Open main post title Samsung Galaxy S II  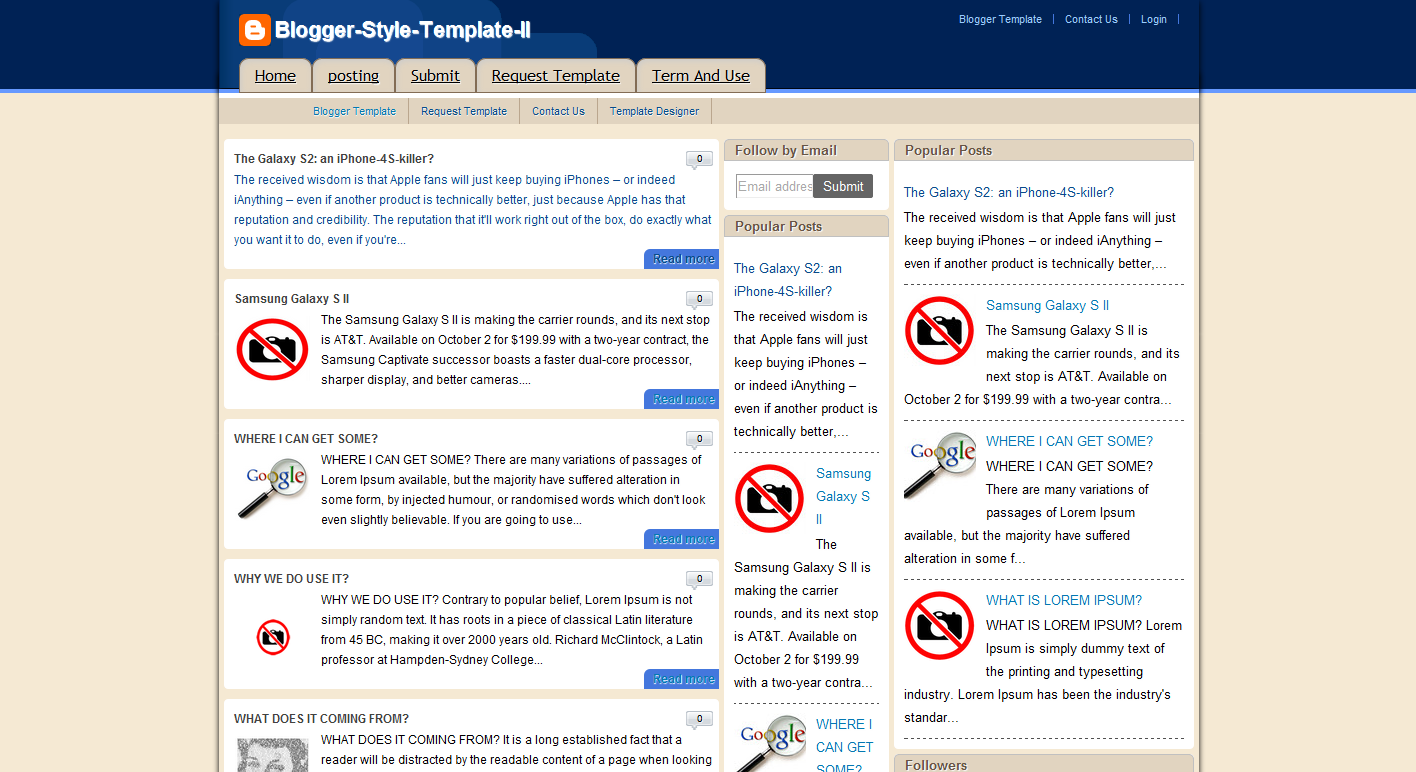(x=292, y=299)
